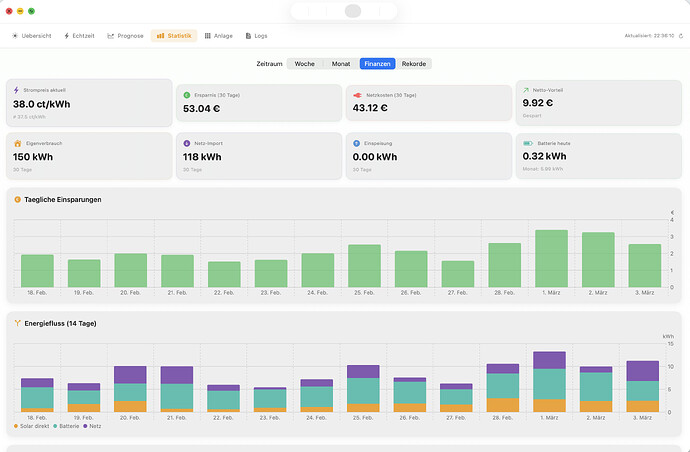Click the red plug icon for Netzkosten

coord(357,95)
